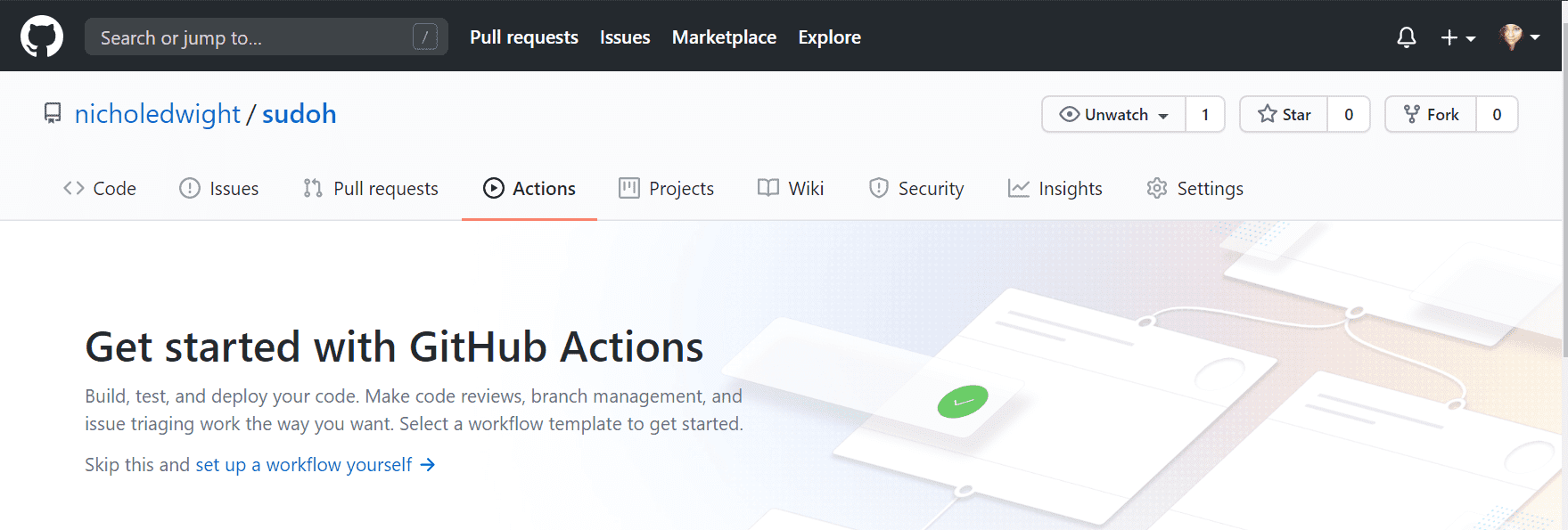Click the repository icon beside nicholedwight
This screenshot has height=530, width=1568.
[x=53, y=114]
